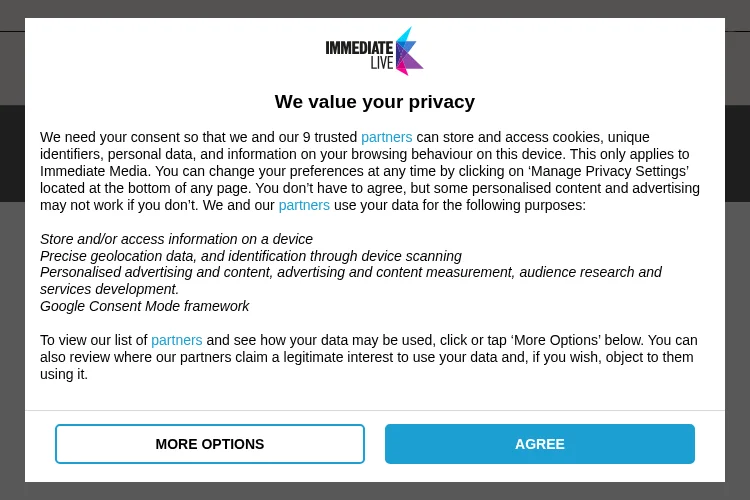Select the 'We value your privacy' heading
Screen dimensions: 750x500
pyautogui.click(x=375, y=102)
